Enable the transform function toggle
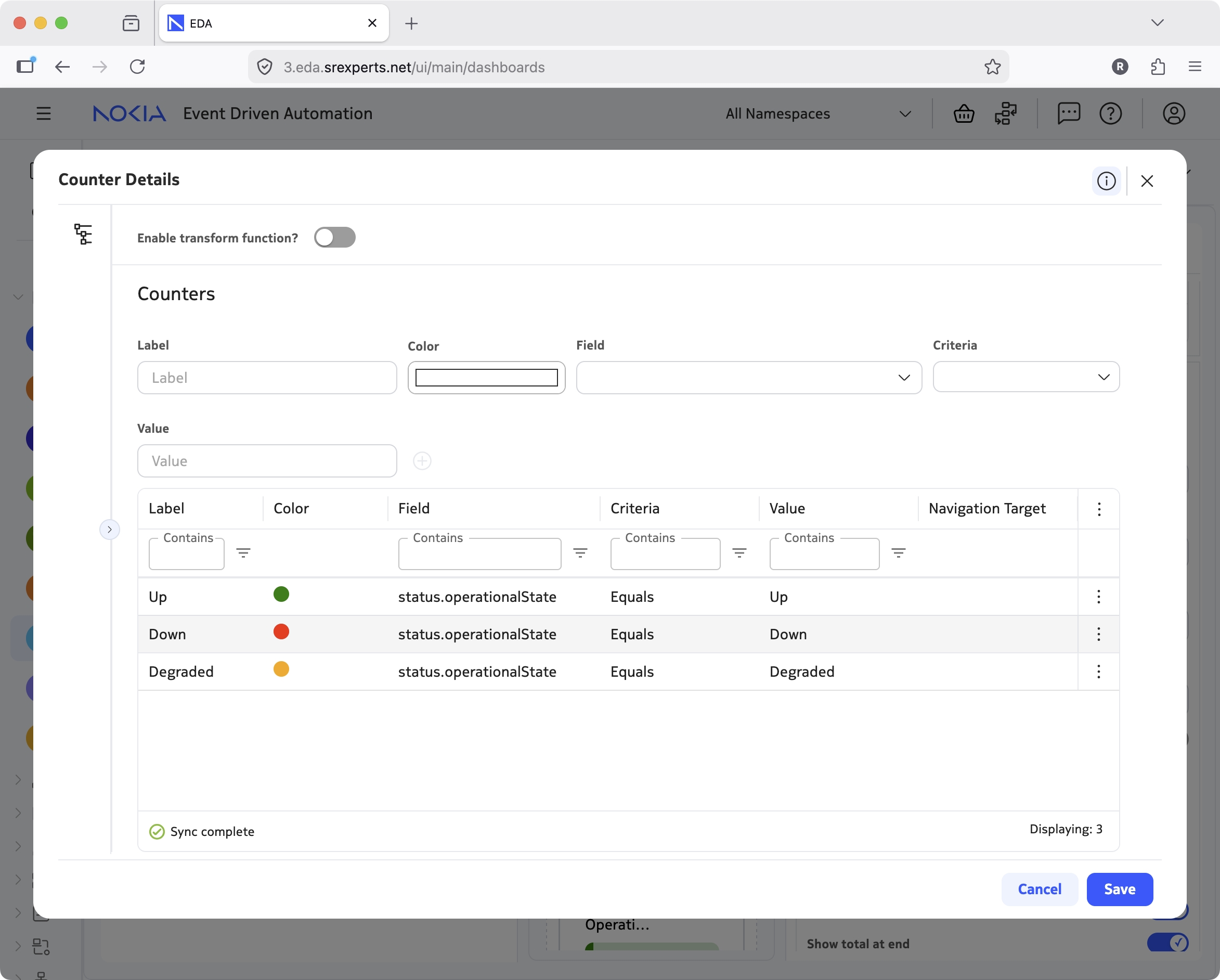Screen dimensions: 1220x980 [334, 237]
